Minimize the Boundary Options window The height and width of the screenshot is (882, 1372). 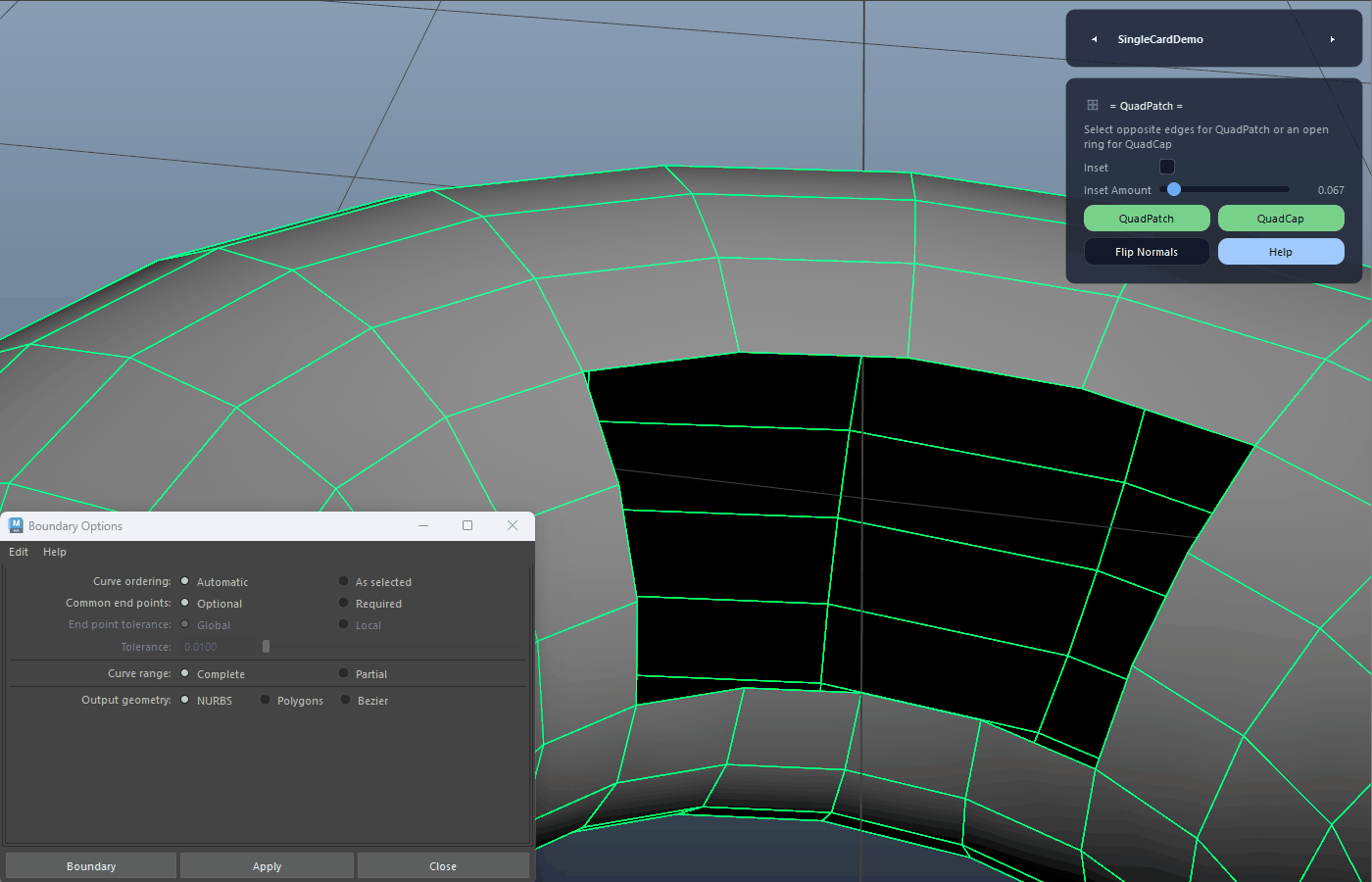(x=423, y=526)
